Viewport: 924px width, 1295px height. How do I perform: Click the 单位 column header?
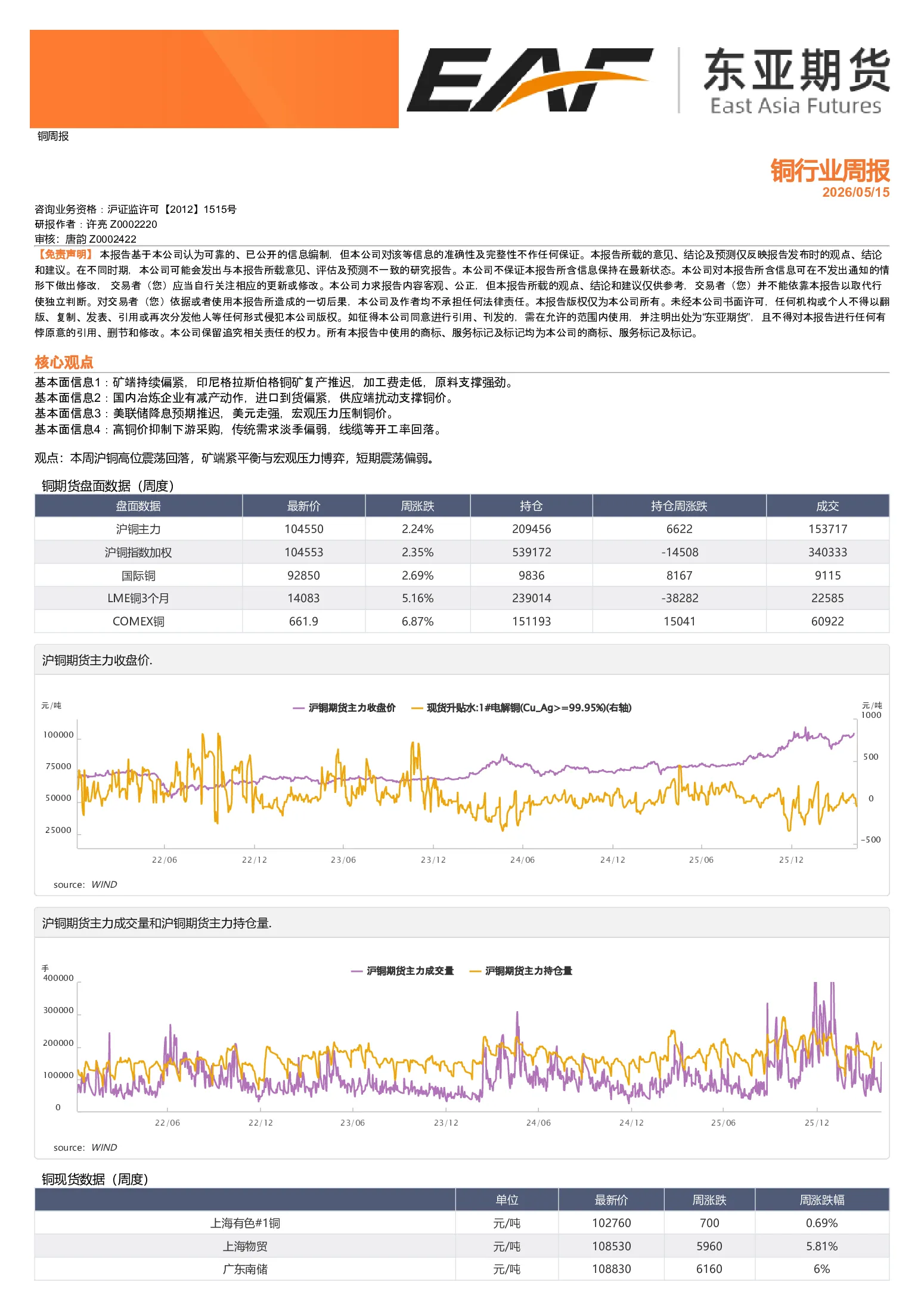tap(507, 1200)
